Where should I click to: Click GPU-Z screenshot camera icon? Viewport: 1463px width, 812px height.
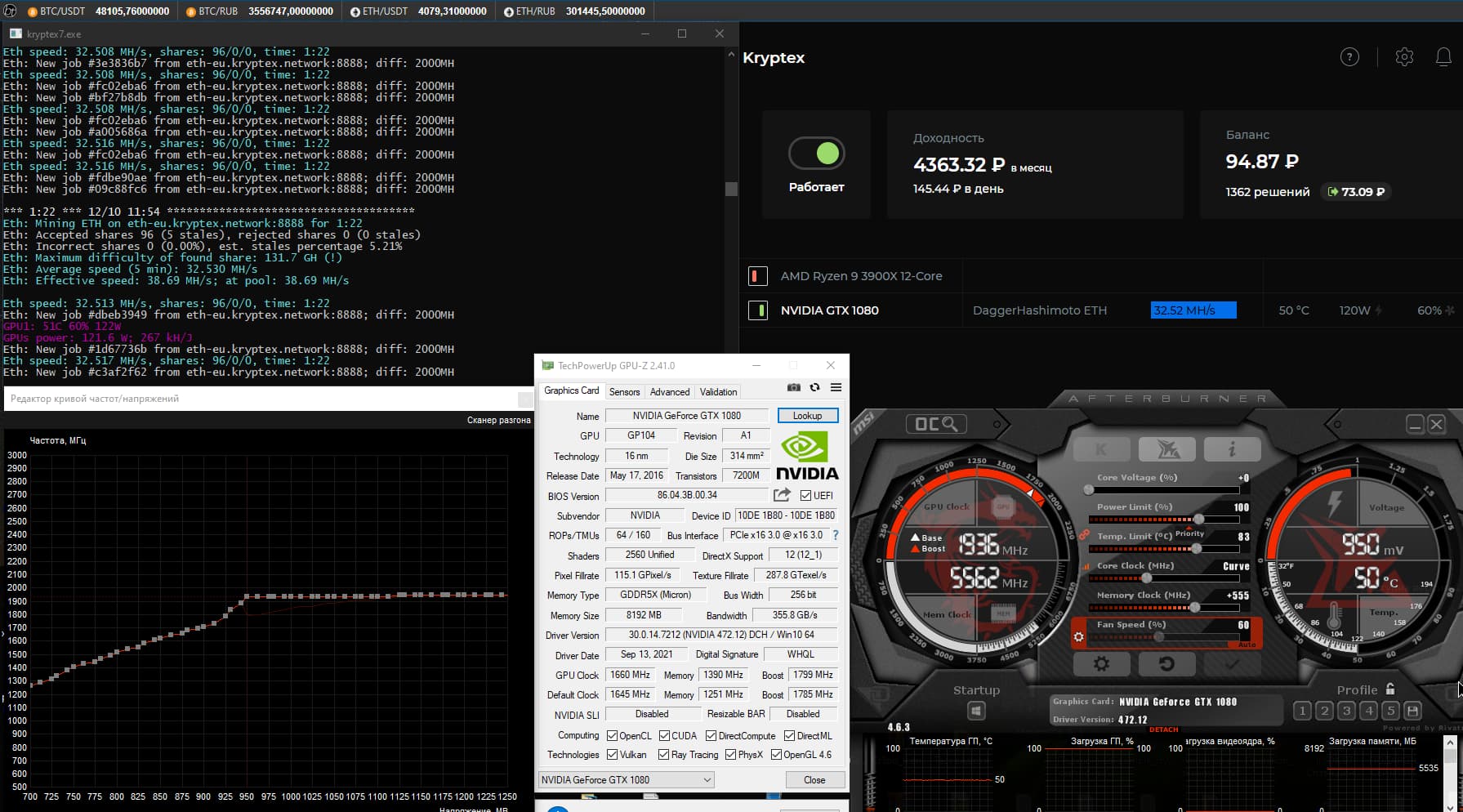click(793, 387)
